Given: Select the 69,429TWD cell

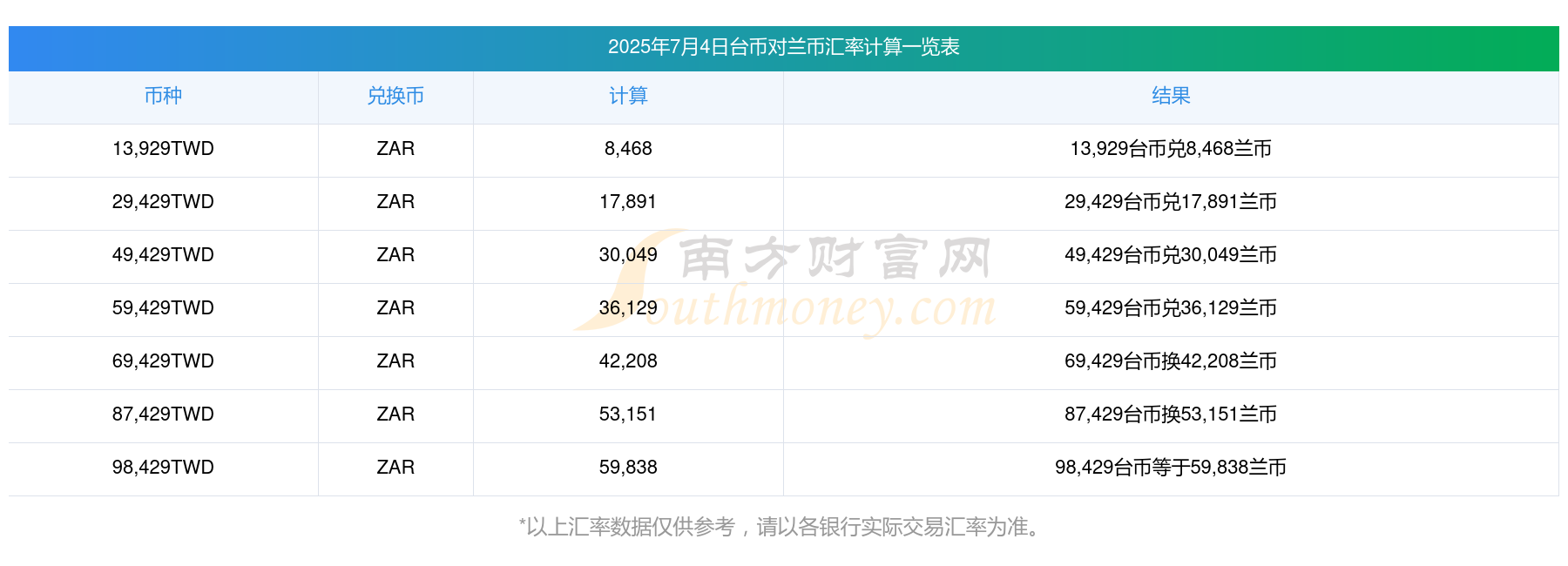Looking at the screenshot, I should point(163,361).
